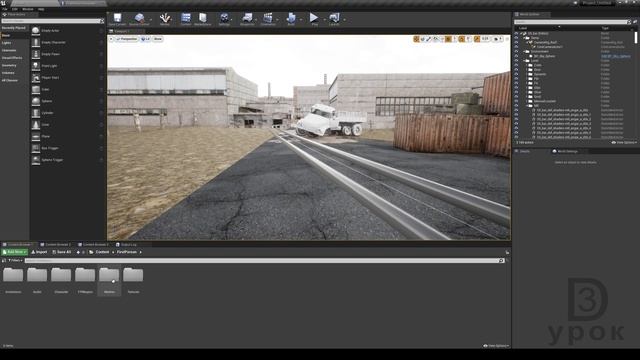Select Volumes category in Place Actors
The width and height of the screenshot is (640, 360).
click(15, 73)
